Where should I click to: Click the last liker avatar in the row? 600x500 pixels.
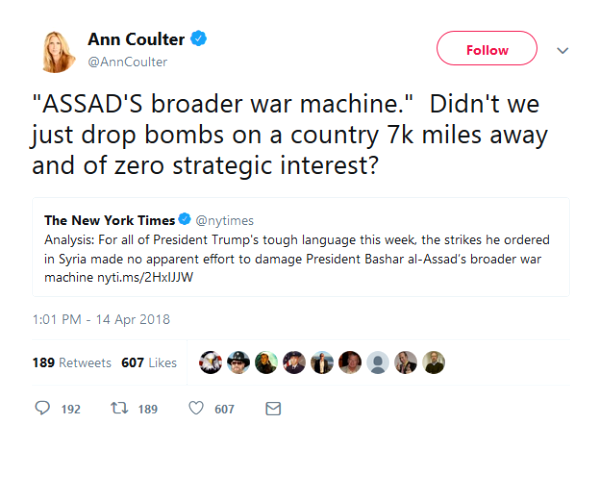pos(432,362)
